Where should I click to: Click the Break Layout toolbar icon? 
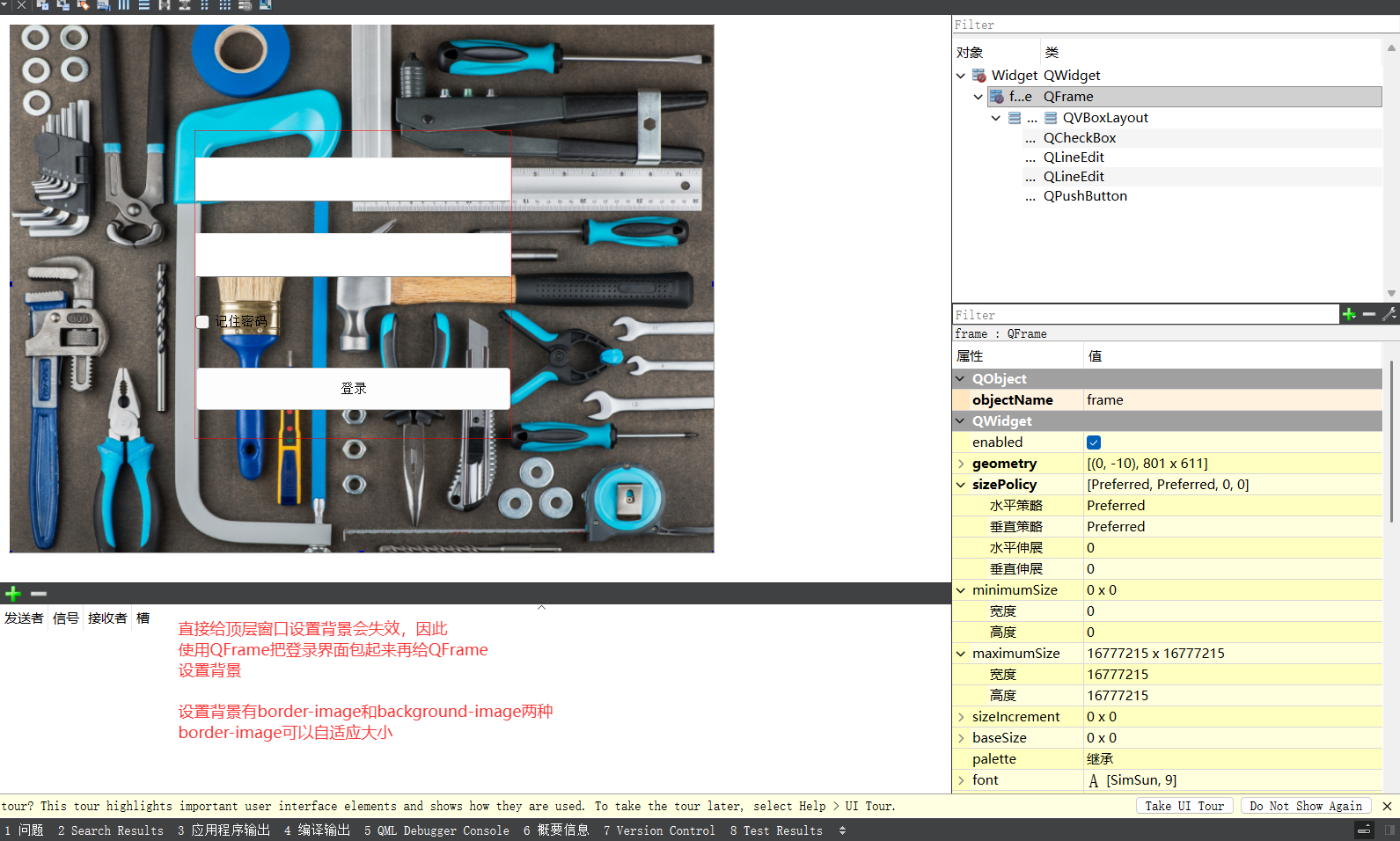245,5
